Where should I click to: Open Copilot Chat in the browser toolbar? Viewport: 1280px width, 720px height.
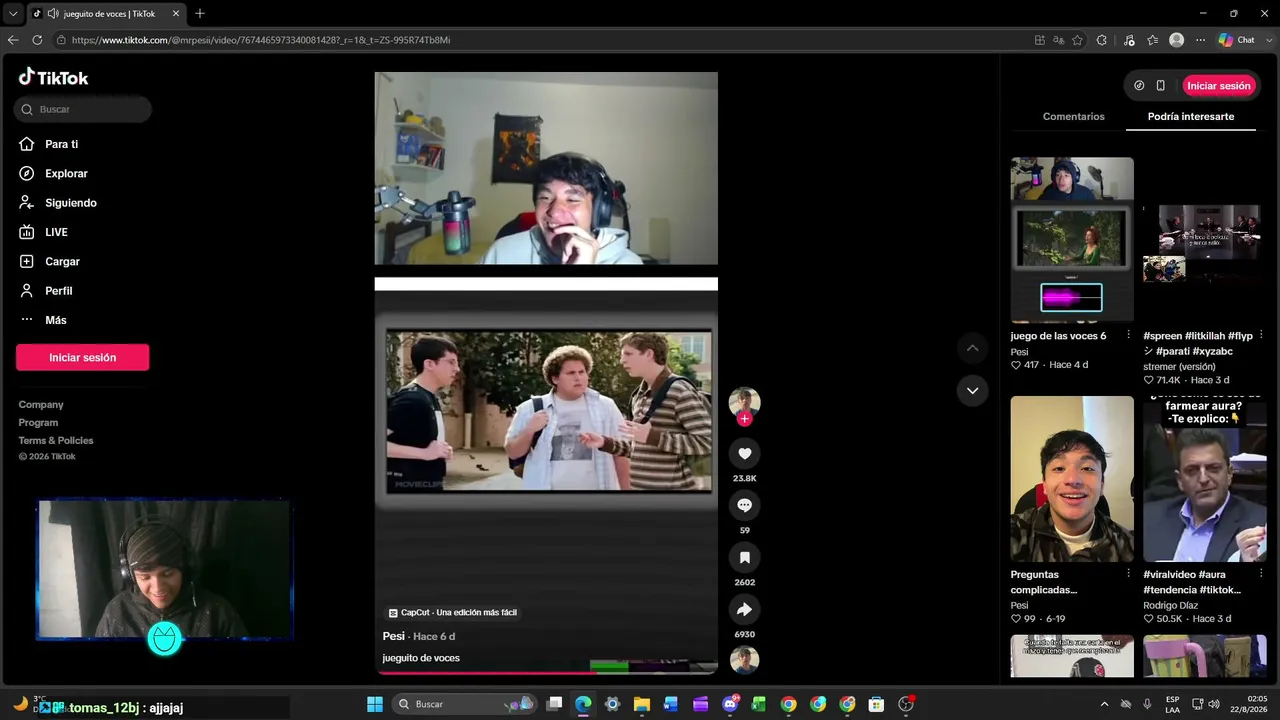point(1237,40)
